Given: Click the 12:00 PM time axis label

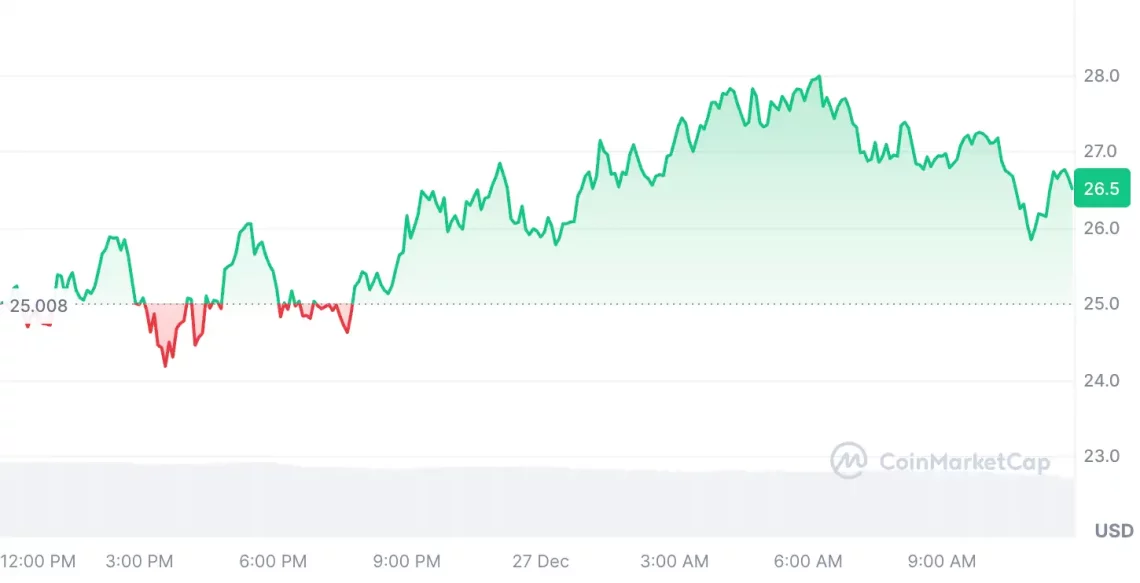Looking at the screenshot, I should click(38, 562).
